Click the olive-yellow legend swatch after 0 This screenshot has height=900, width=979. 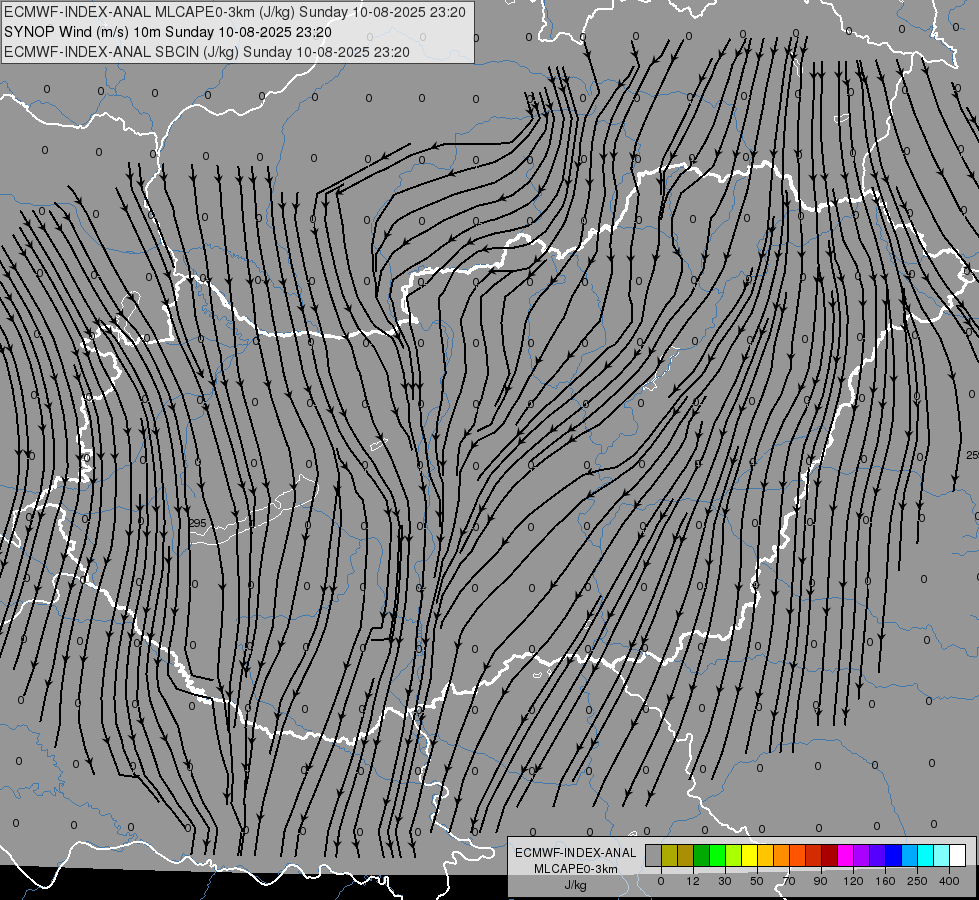pos(669,856)
